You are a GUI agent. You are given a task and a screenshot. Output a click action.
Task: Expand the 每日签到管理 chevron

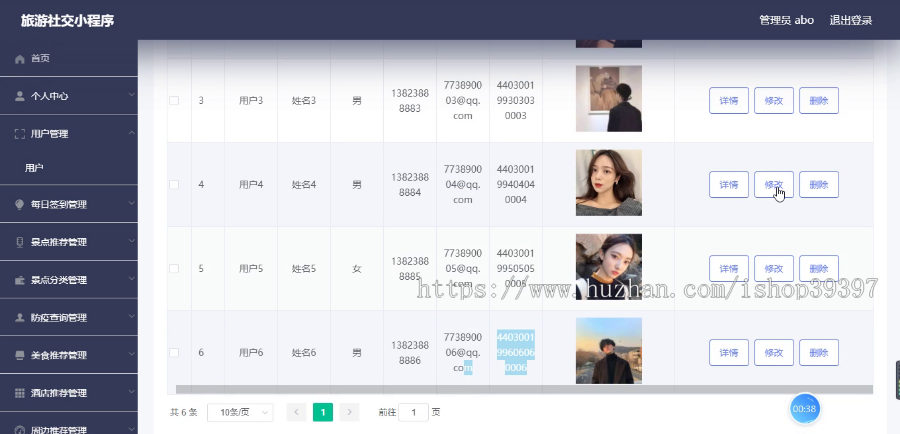131,203
